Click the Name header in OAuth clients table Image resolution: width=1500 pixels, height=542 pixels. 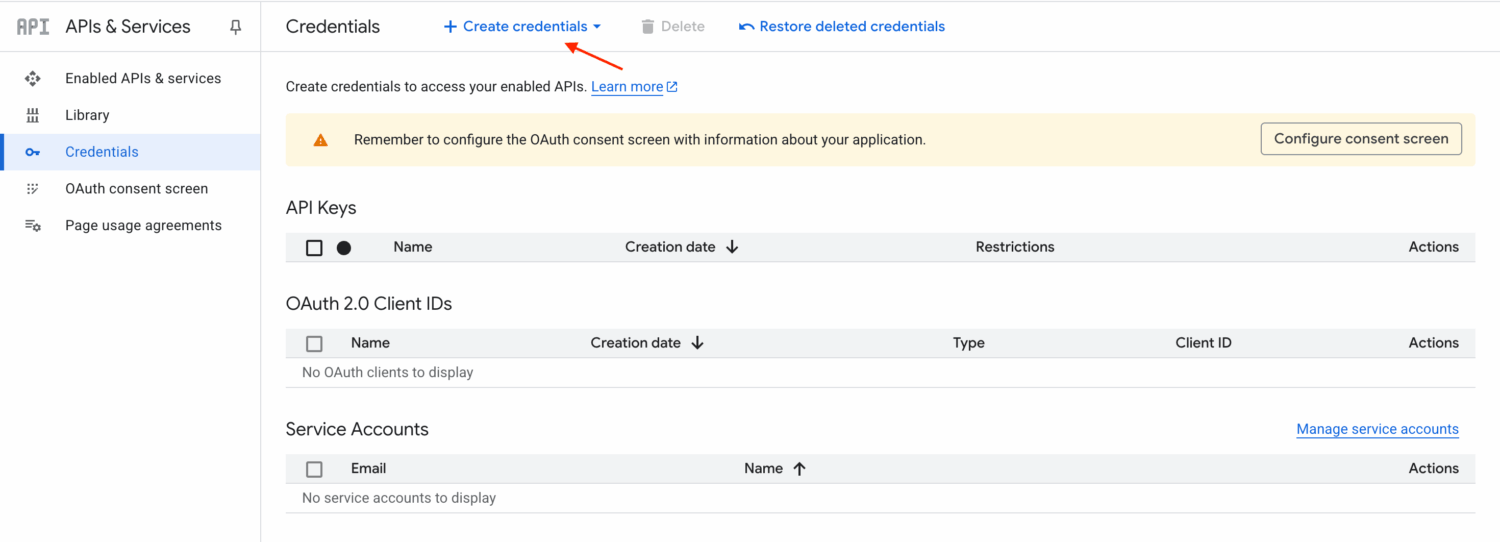[370, 343]
